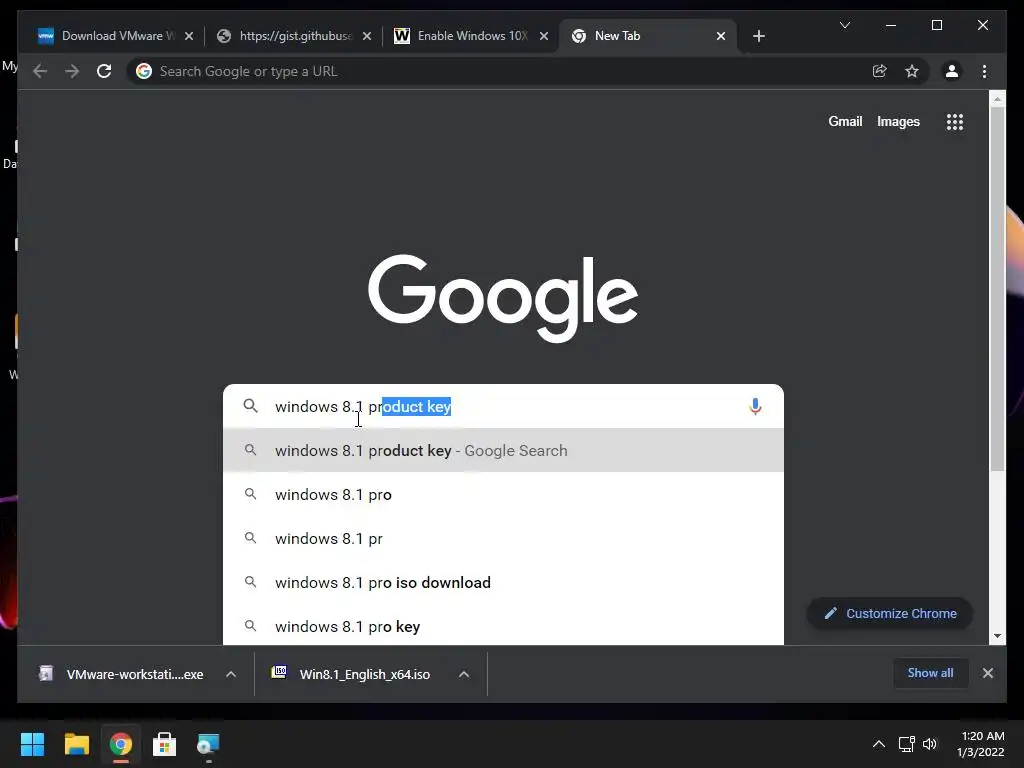The height and width of the screenshot is (768, 1024).
Task: Reload the current page
Action: click(104, 71)
